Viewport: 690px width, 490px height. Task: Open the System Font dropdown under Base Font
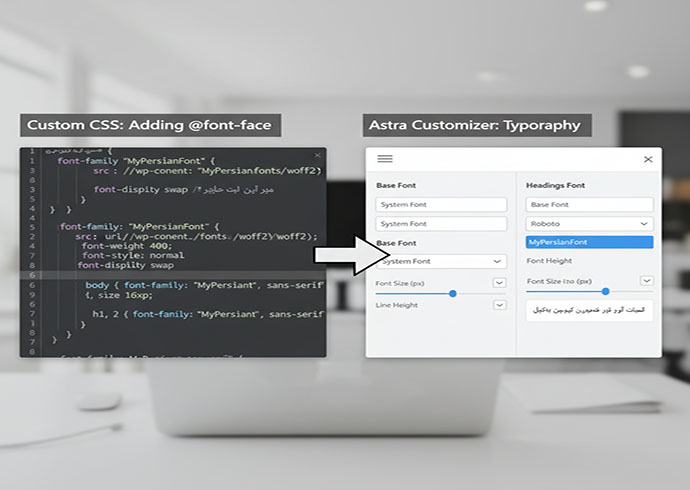click(441, 261)
